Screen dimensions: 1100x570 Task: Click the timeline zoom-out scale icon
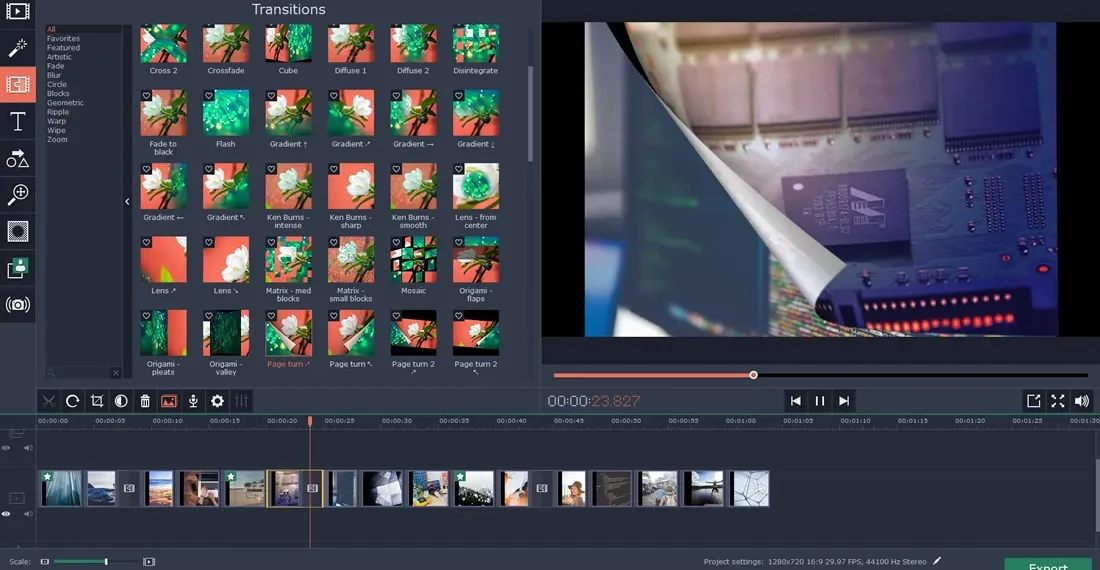coord(45,562)
